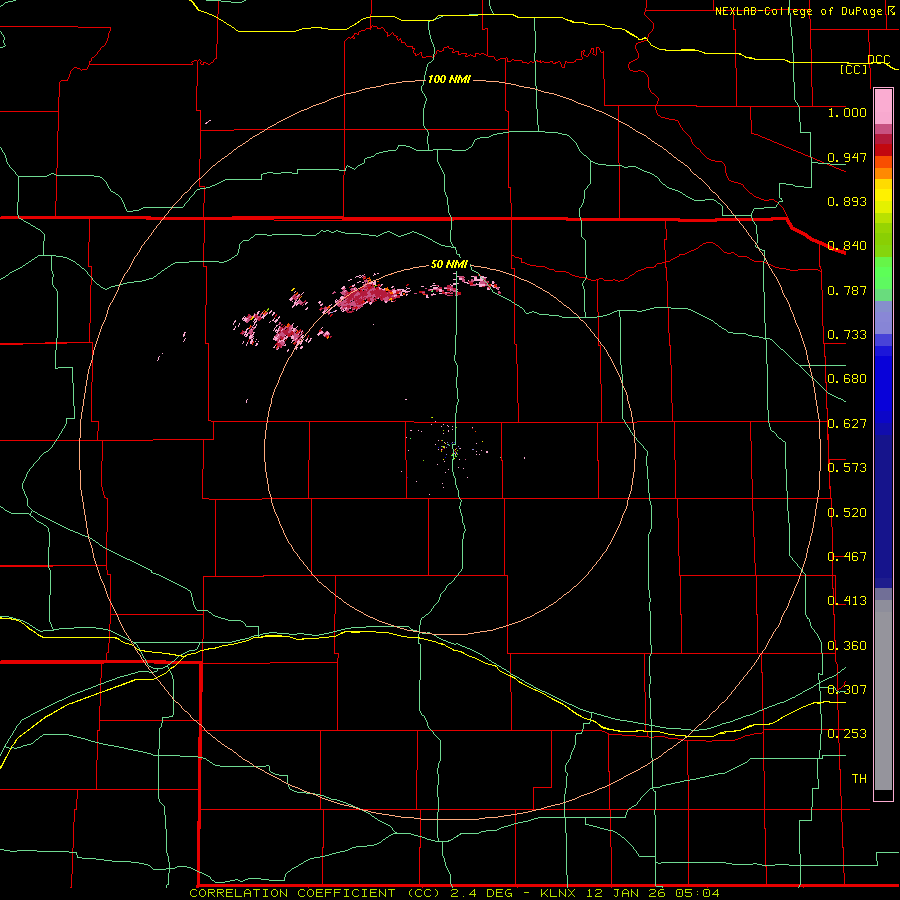Click the light pink color bar segment
The image size is (900, 900).
point(883,106)
